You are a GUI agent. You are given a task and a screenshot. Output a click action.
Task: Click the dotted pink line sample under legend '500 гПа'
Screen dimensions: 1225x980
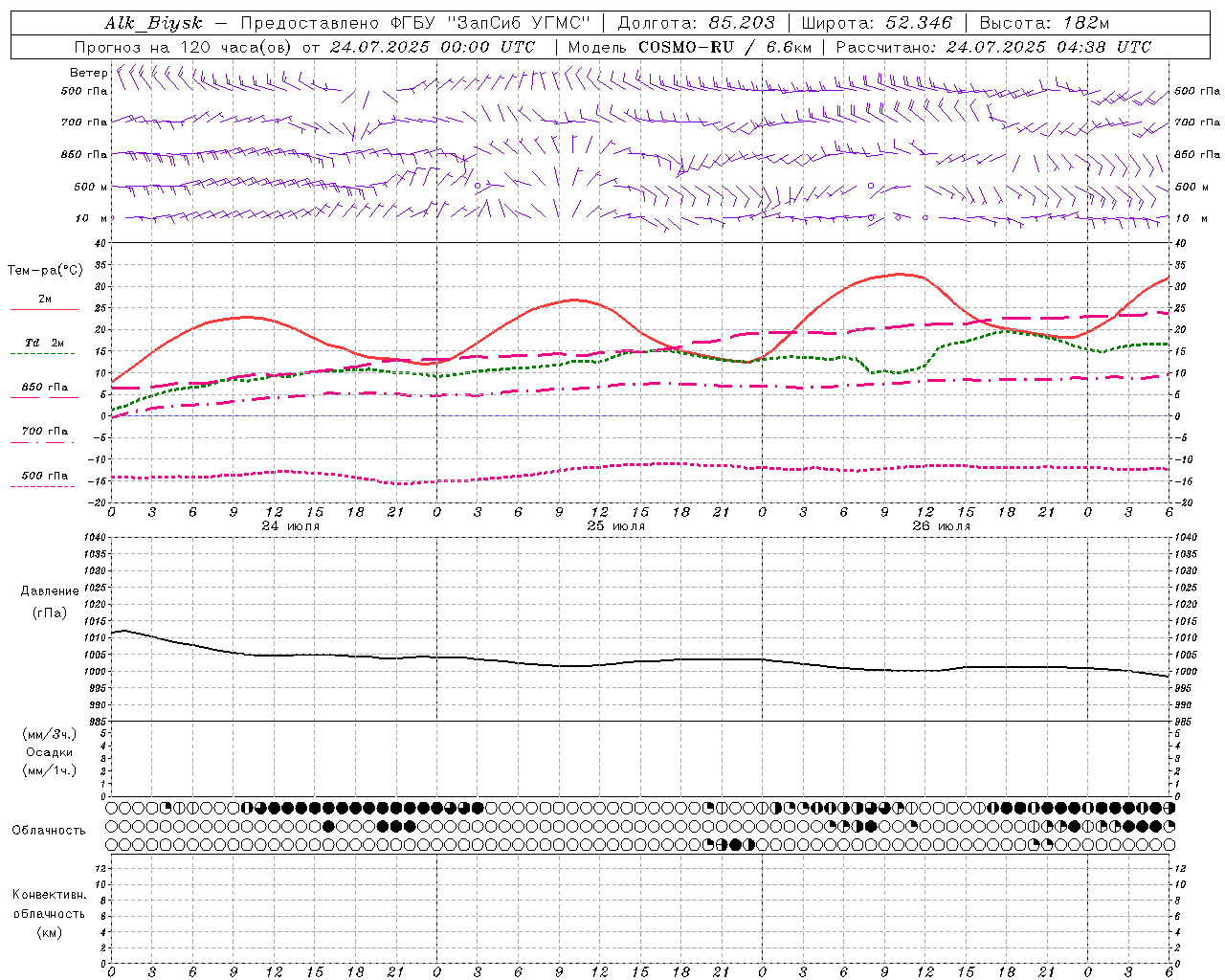click(x=42, y=486)
